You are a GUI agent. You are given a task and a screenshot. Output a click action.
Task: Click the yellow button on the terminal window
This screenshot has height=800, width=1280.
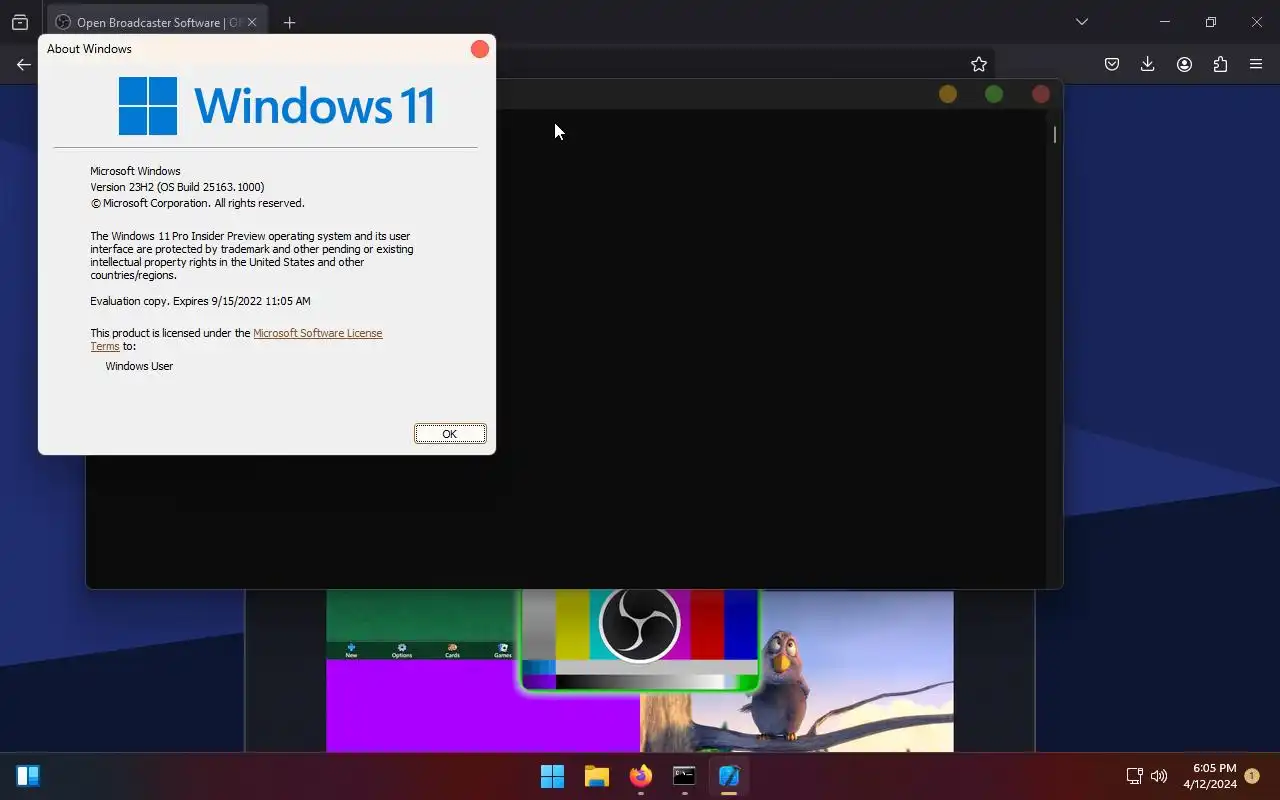coord(948,94)
